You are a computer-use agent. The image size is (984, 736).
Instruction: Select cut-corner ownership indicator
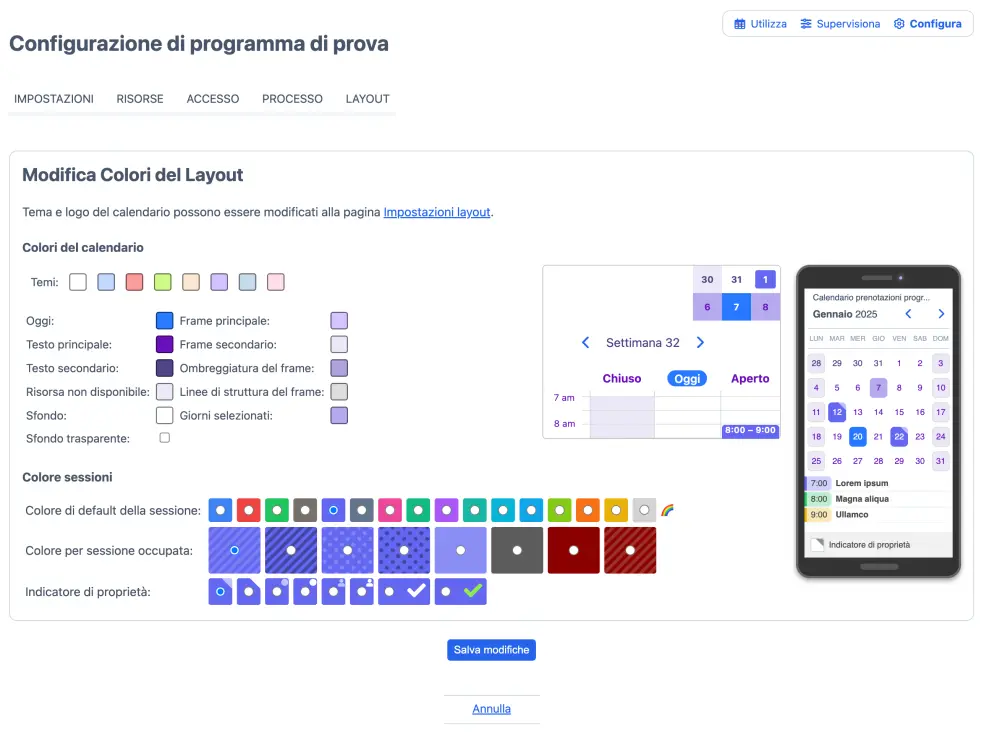pos(249,592)
